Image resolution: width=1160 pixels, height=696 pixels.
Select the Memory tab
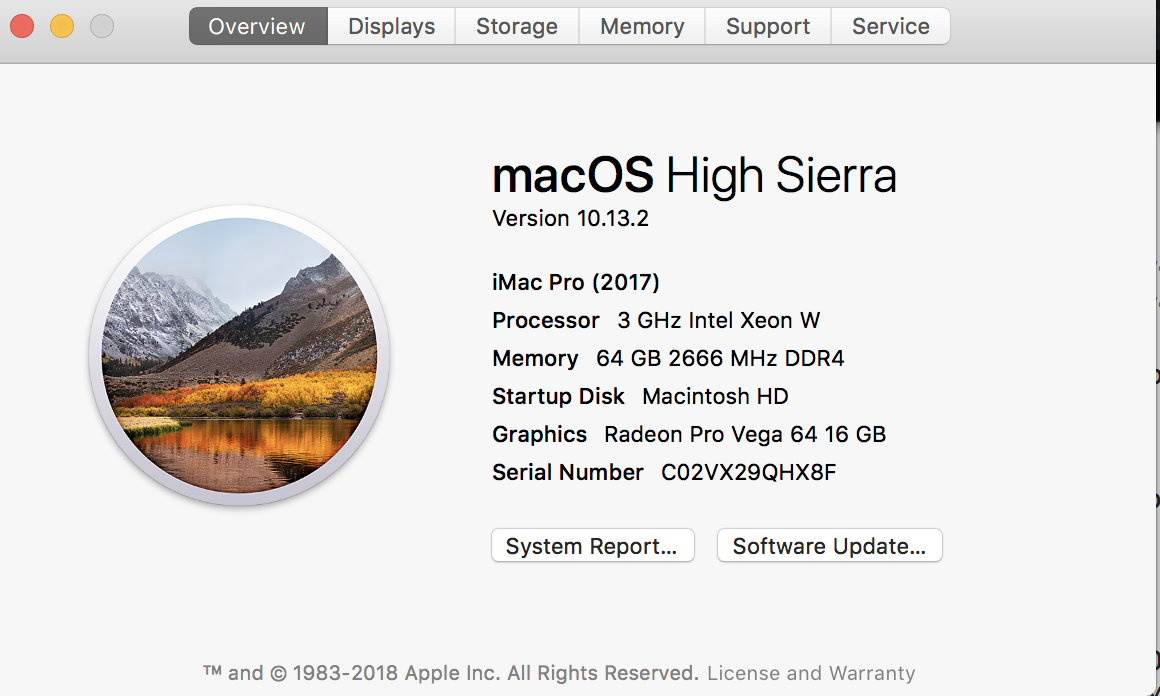[642, 26]
